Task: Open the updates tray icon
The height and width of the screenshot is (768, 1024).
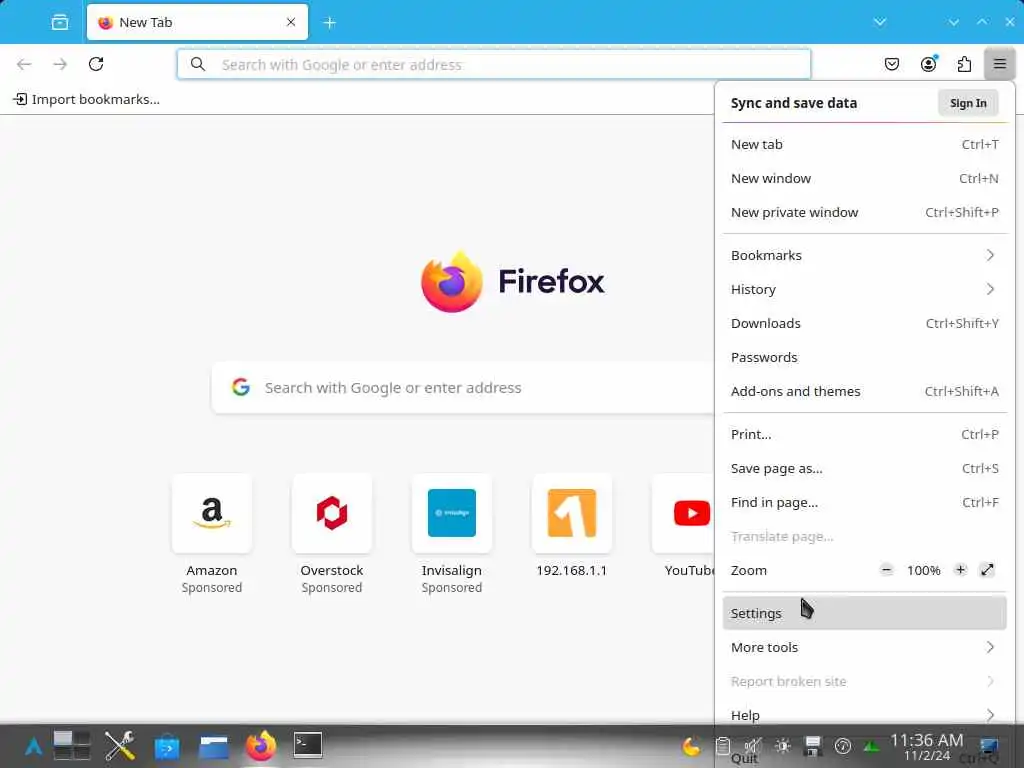Action: (843, 746)
